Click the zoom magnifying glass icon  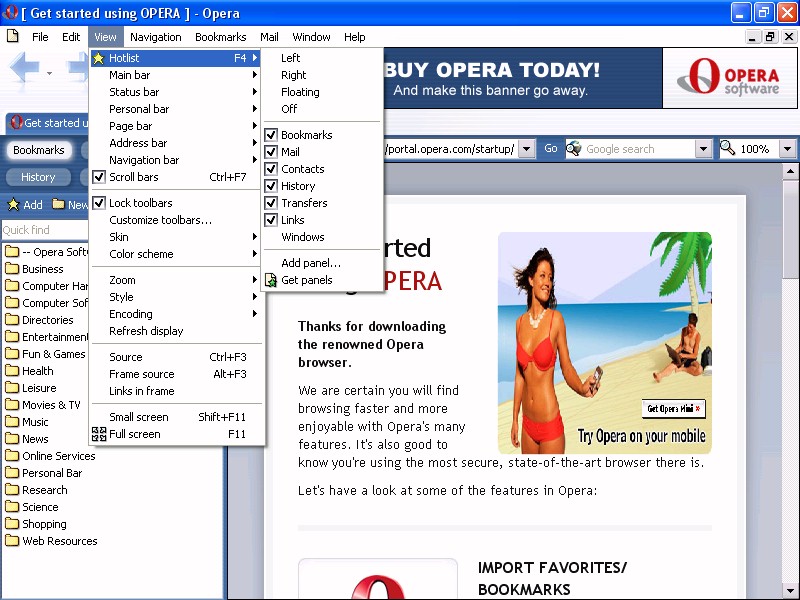728,148
